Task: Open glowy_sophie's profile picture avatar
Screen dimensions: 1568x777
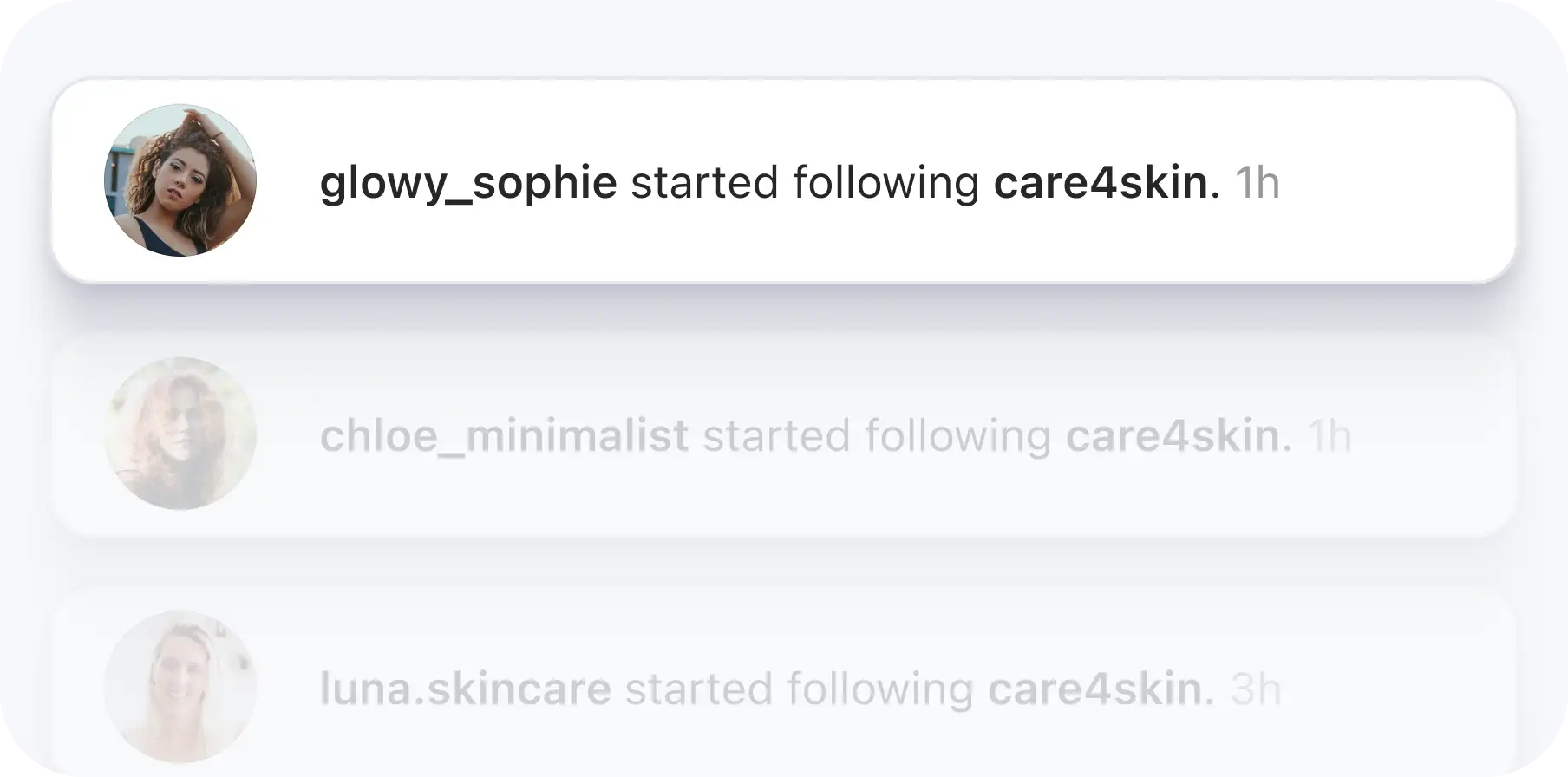Action: (180, 180)
